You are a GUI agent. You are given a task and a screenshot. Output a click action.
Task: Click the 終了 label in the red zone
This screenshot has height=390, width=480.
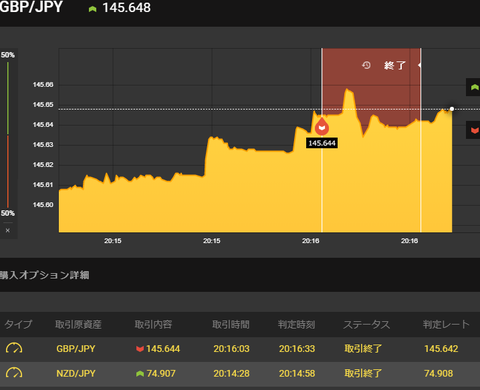395,65
